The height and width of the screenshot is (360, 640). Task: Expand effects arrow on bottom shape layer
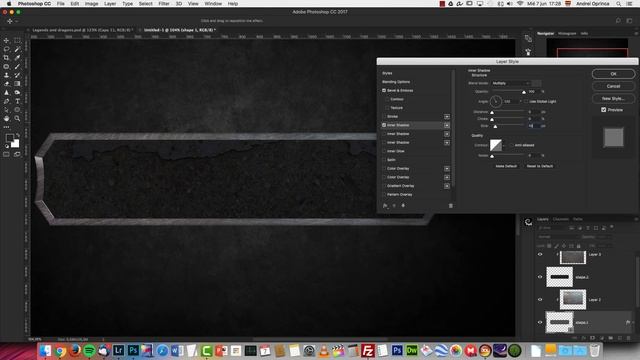tap(633, 322)
